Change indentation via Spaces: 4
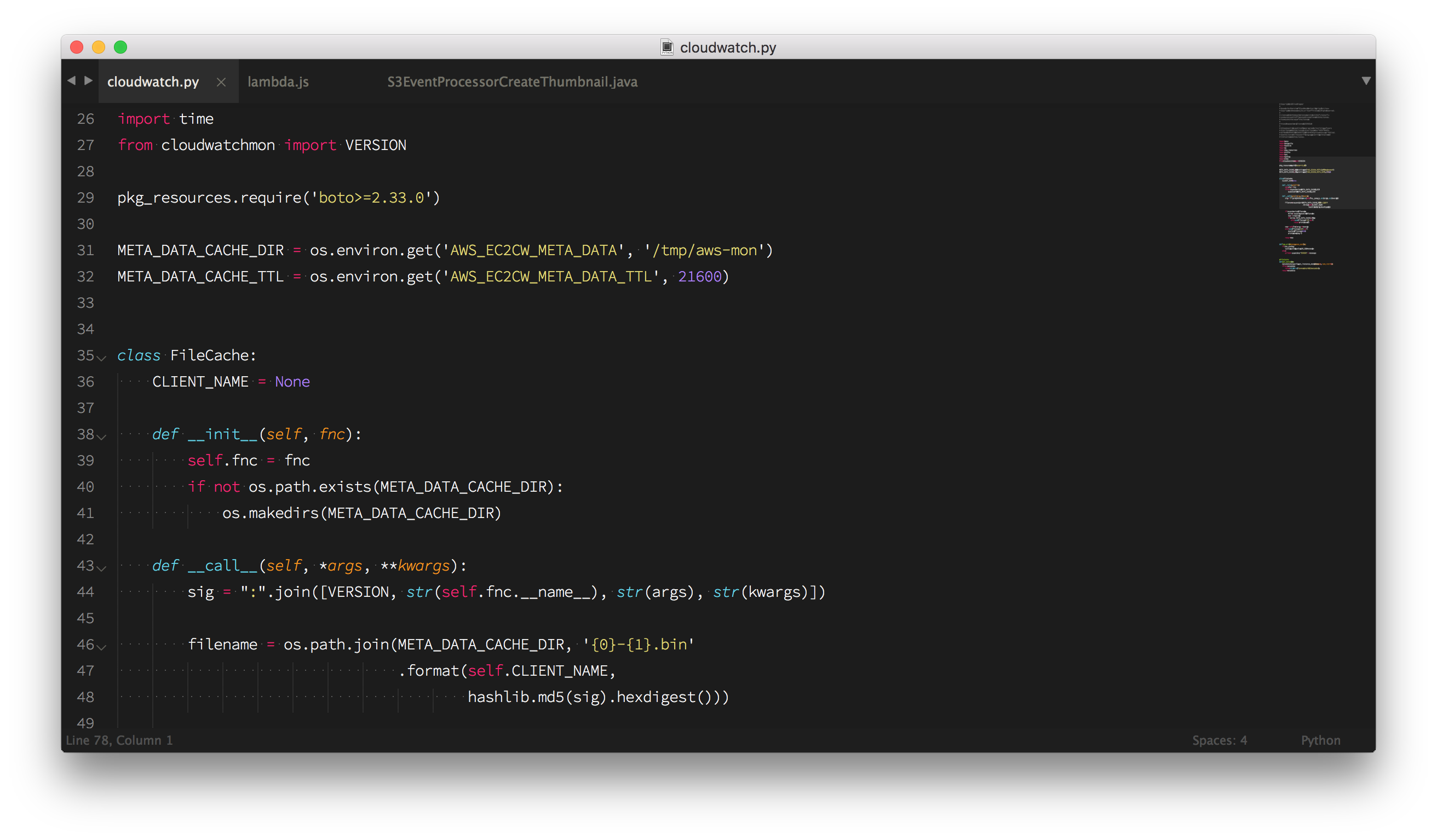Viewport: 1437px width, 840px height. tap(1219, 740)
